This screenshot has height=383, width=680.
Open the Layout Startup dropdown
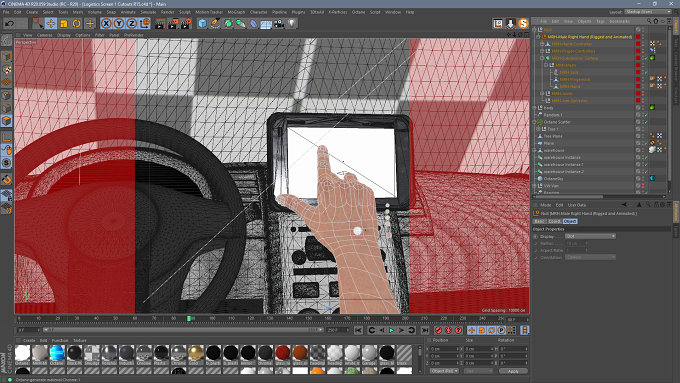click(x=648, y=12)
